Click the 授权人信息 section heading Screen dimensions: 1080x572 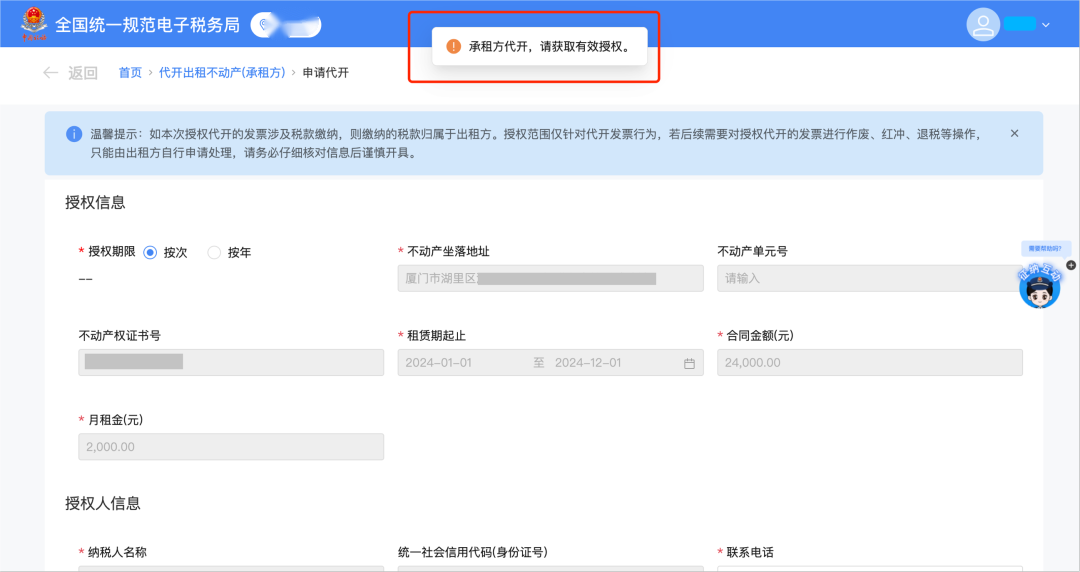tap(103, 504)
